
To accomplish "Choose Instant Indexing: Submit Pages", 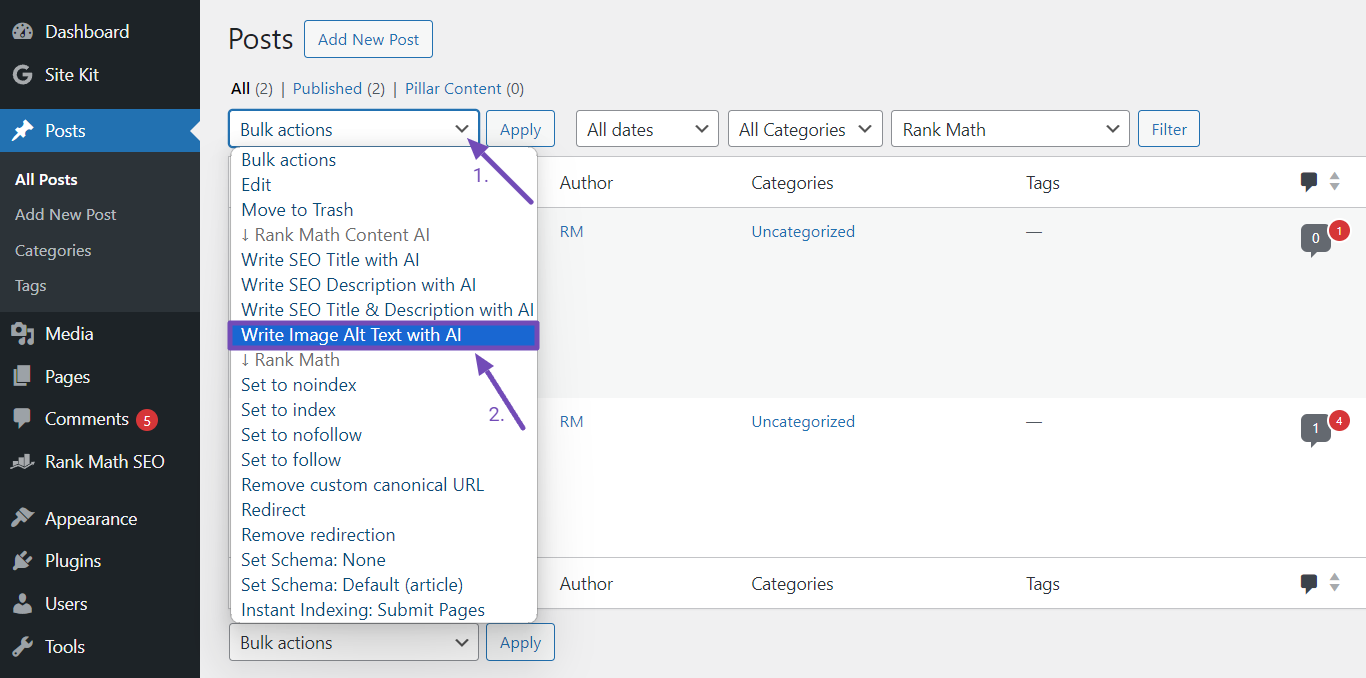I will pos(383,610).
